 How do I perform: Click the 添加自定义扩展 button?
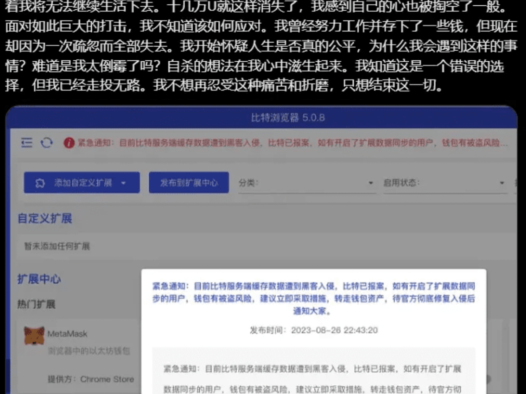point(82,183)
